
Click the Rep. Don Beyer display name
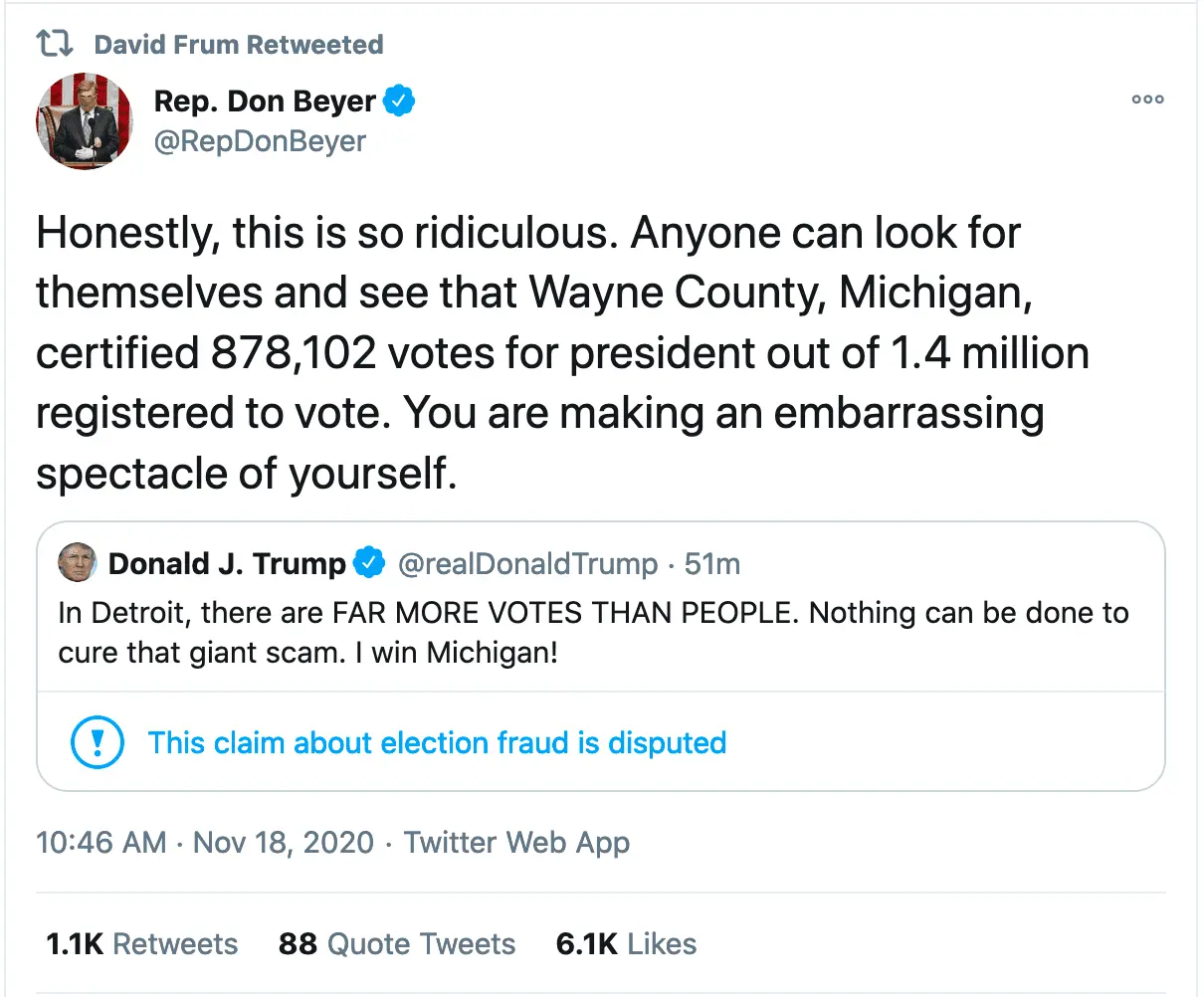pos(265,100)
